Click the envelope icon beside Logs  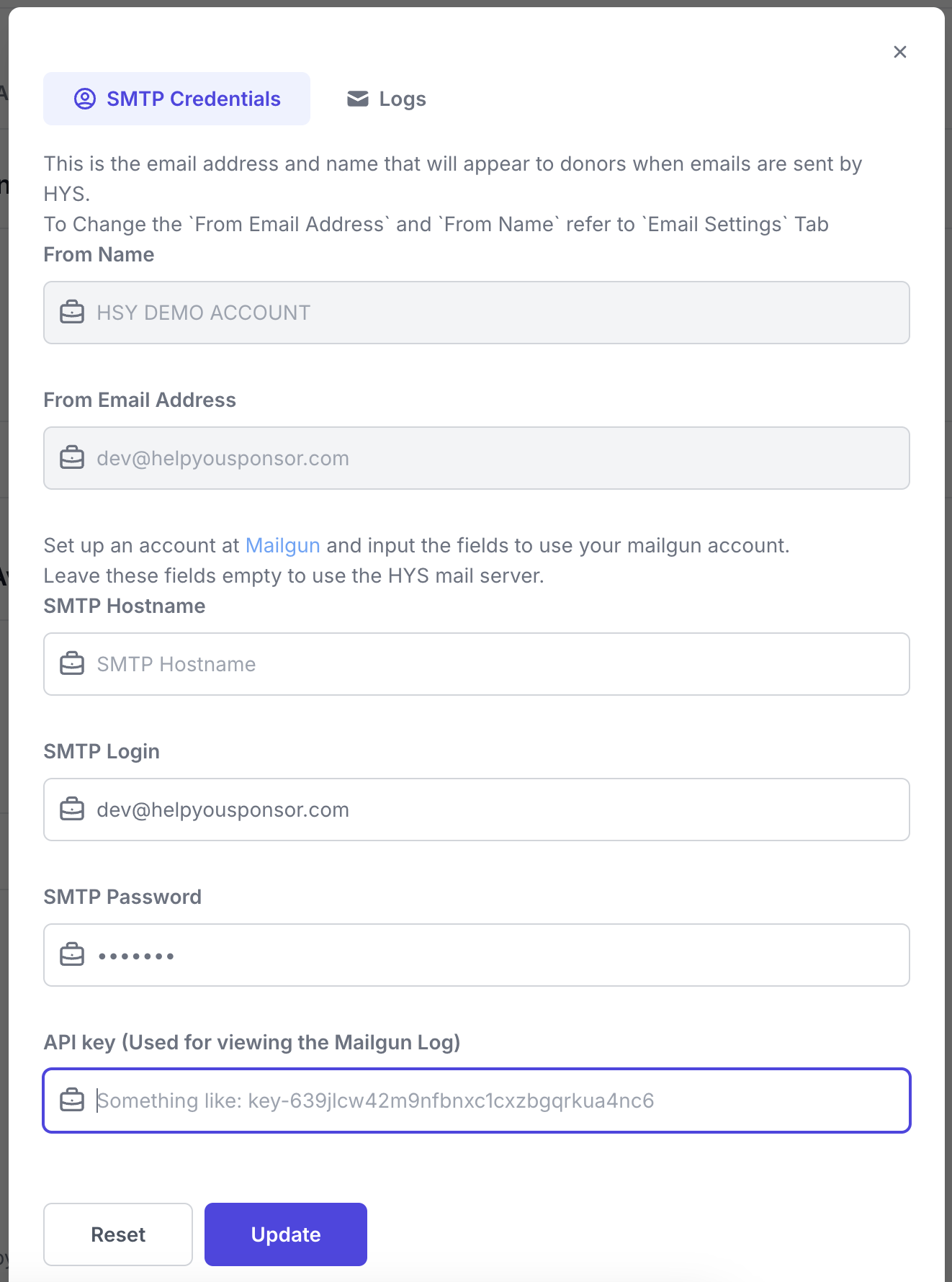click(358, 99)
